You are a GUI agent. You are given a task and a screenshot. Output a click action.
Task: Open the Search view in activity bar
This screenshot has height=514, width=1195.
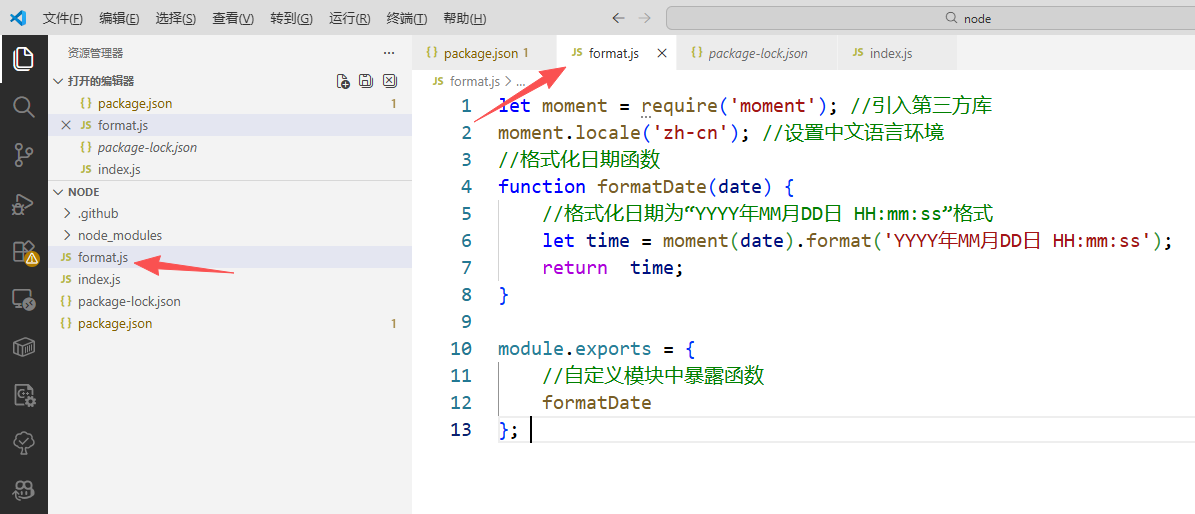tap(23, 106)
